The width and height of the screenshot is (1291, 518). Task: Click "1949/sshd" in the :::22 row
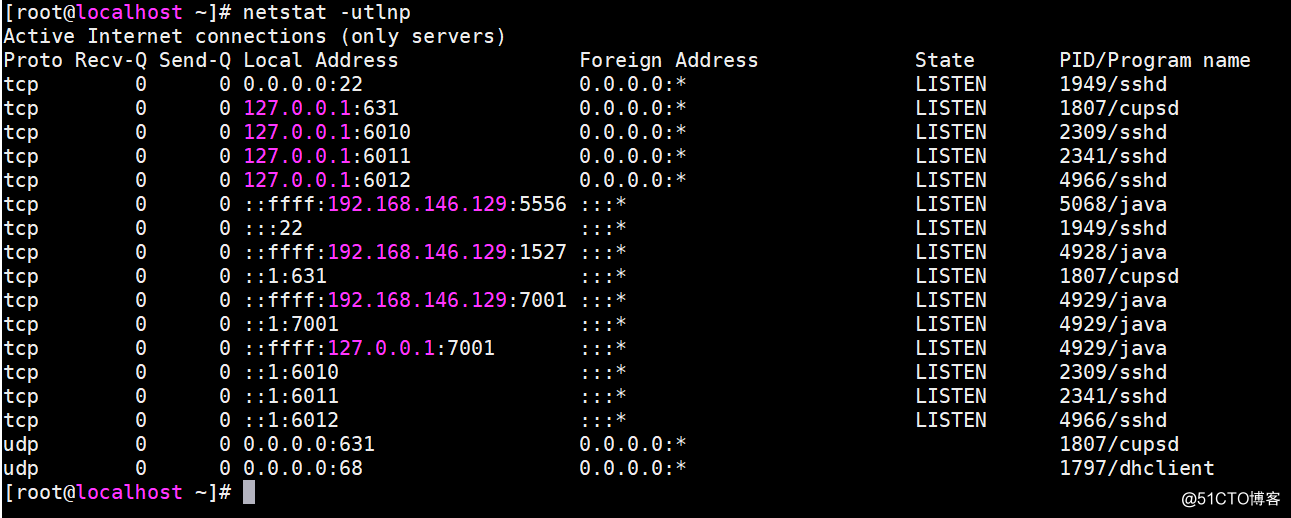[1113, 229]
